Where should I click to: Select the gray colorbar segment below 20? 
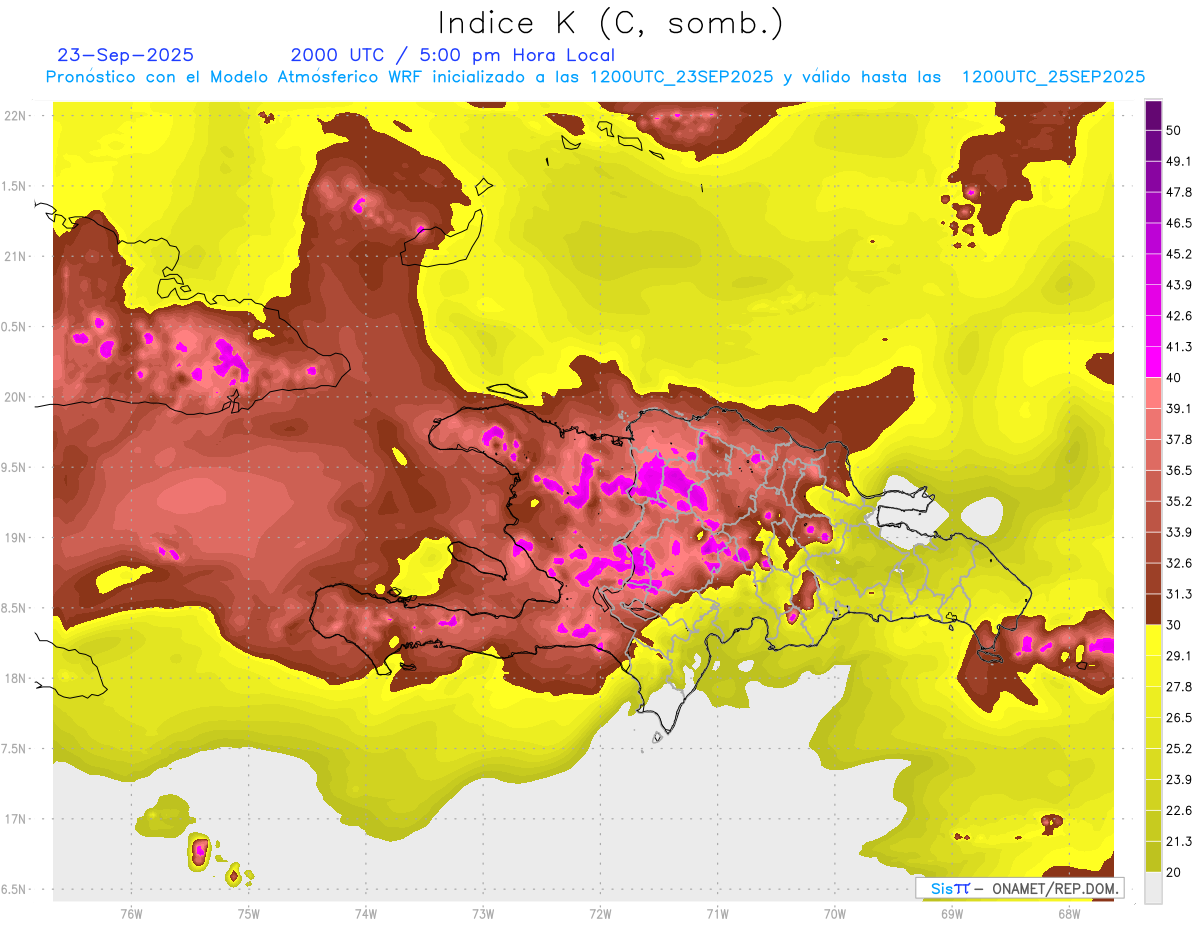(x=1153, y=887)
